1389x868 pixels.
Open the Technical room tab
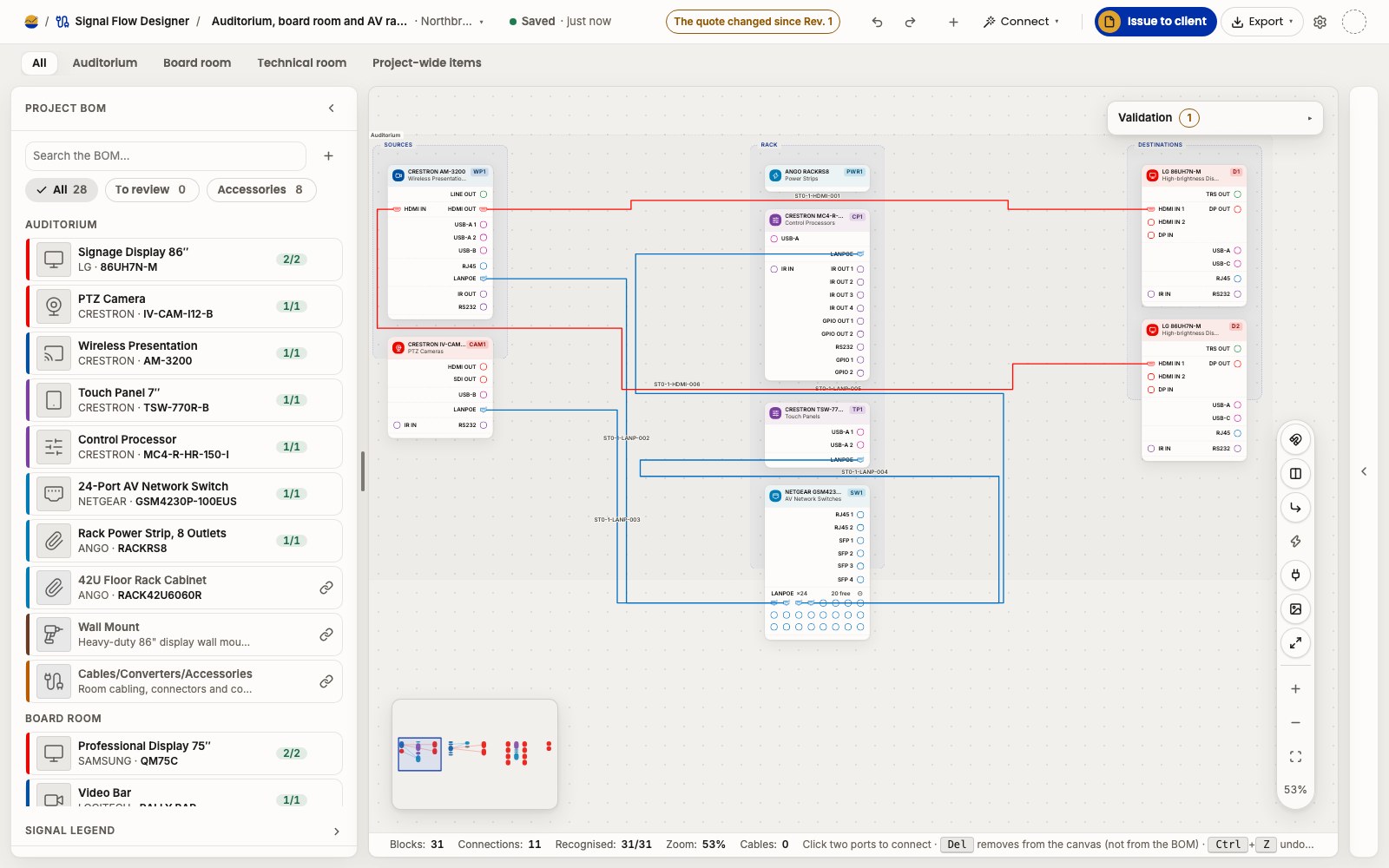[x=301, y=62]
